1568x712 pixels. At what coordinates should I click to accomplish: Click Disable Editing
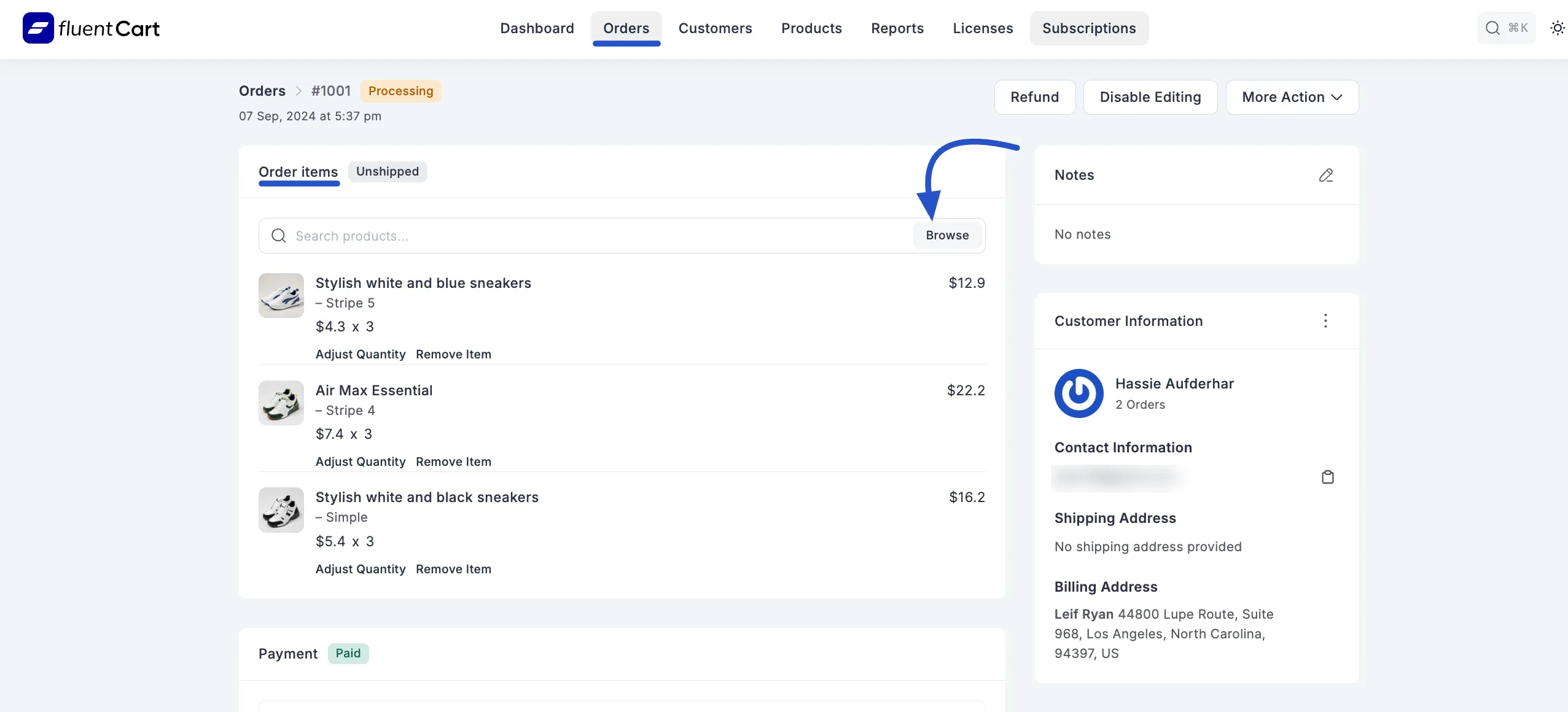[x=1150, y=97]
